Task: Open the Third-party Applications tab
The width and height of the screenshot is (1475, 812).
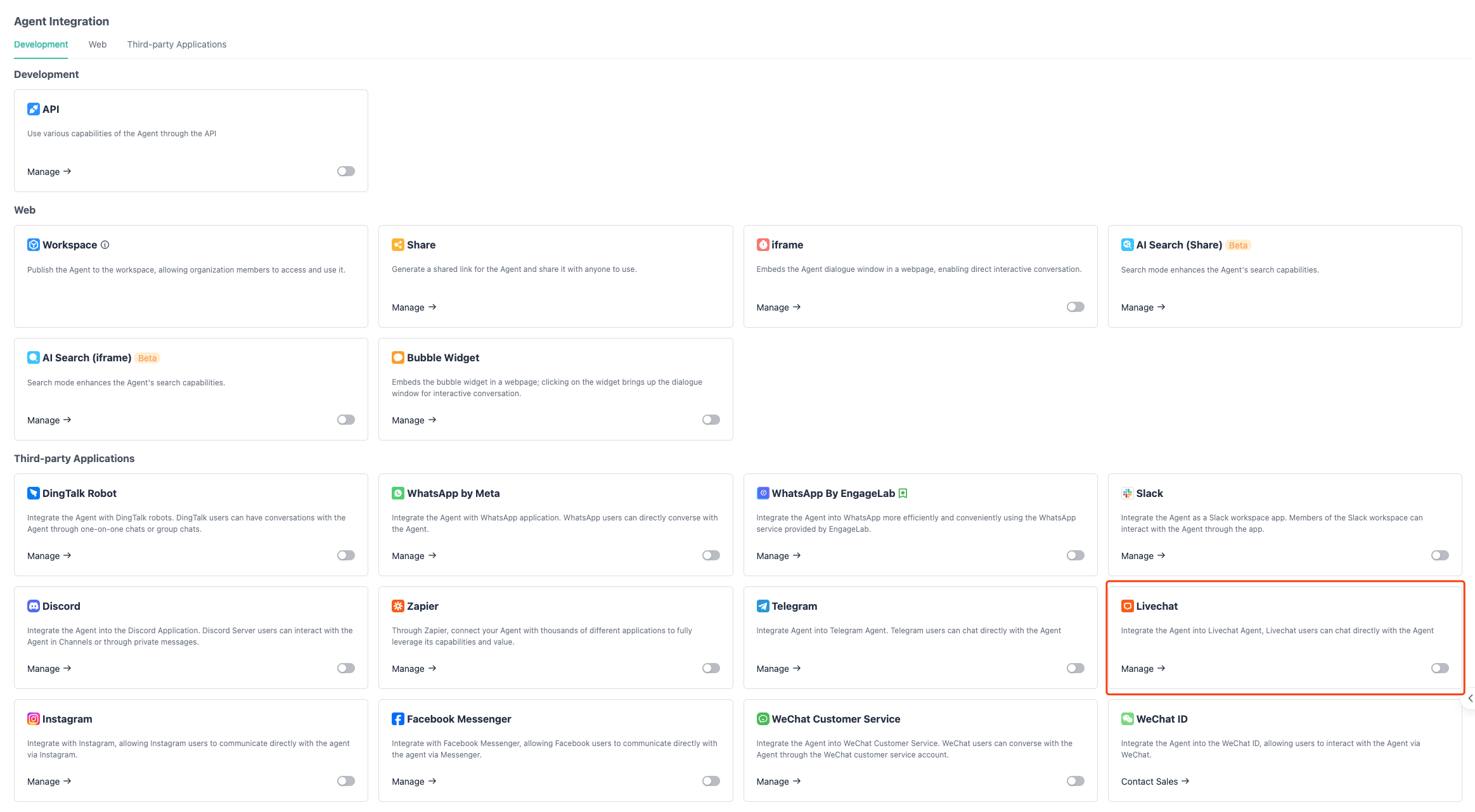Action: (176, 44)
